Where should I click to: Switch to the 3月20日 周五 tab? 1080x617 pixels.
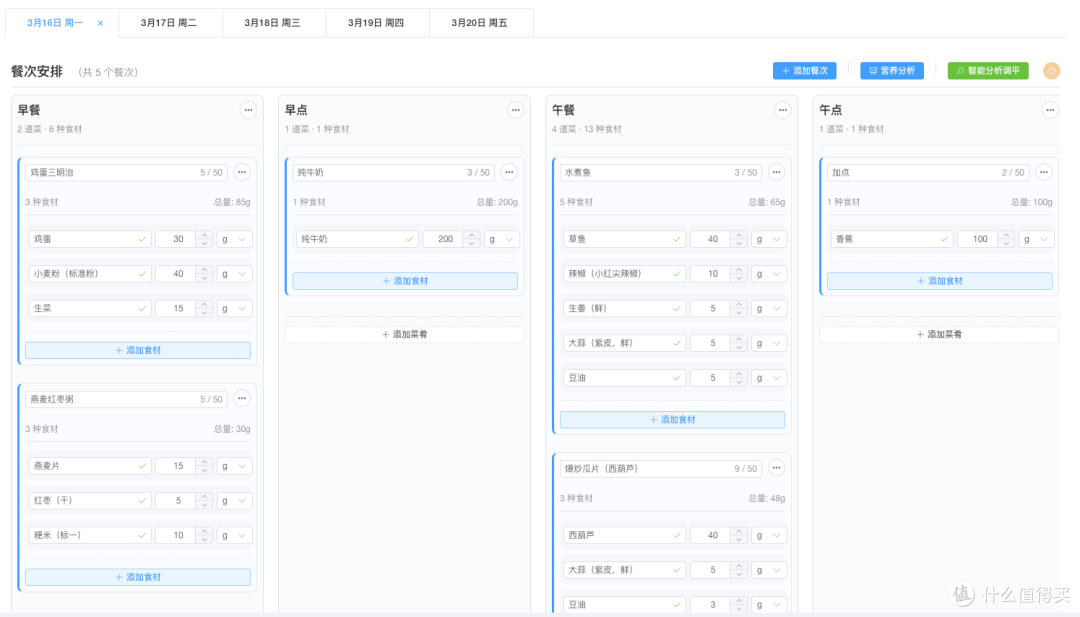[x=479, y=23]
